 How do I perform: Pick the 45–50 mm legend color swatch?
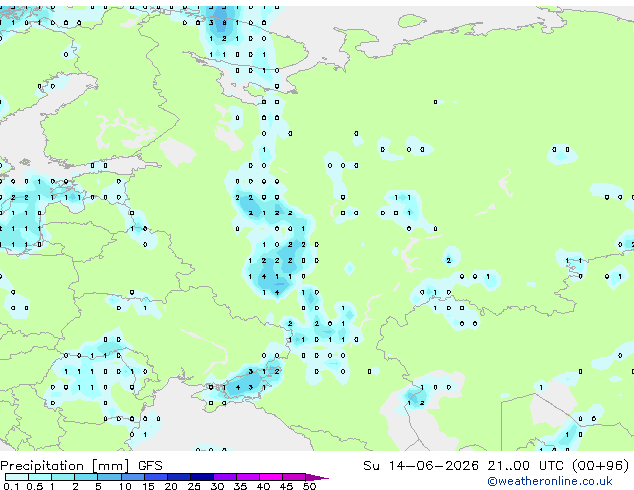coord(294,477)
